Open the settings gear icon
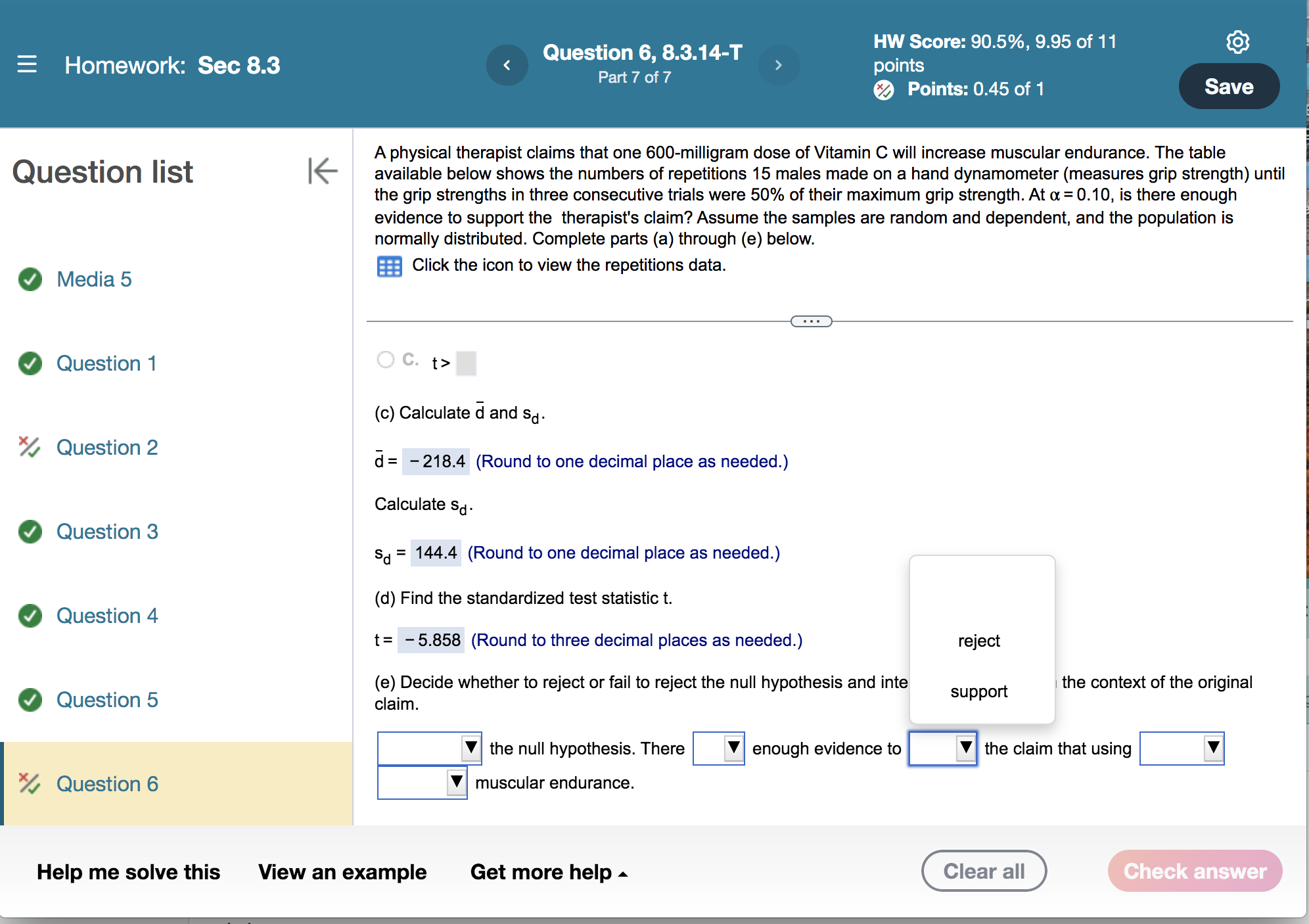 point(1237,42)
